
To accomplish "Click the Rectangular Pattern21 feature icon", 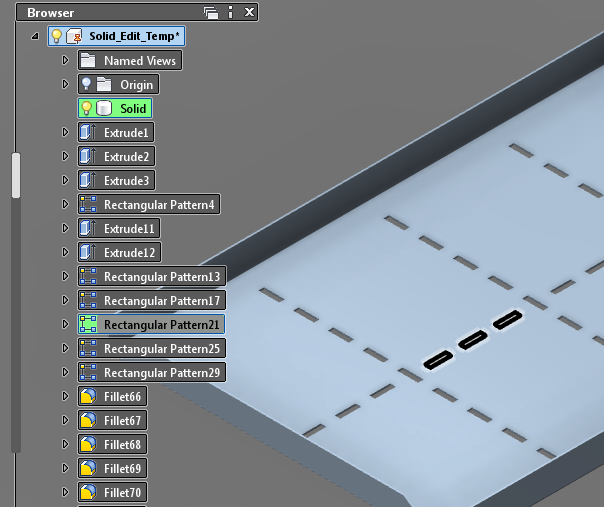I will click(88, 325).
